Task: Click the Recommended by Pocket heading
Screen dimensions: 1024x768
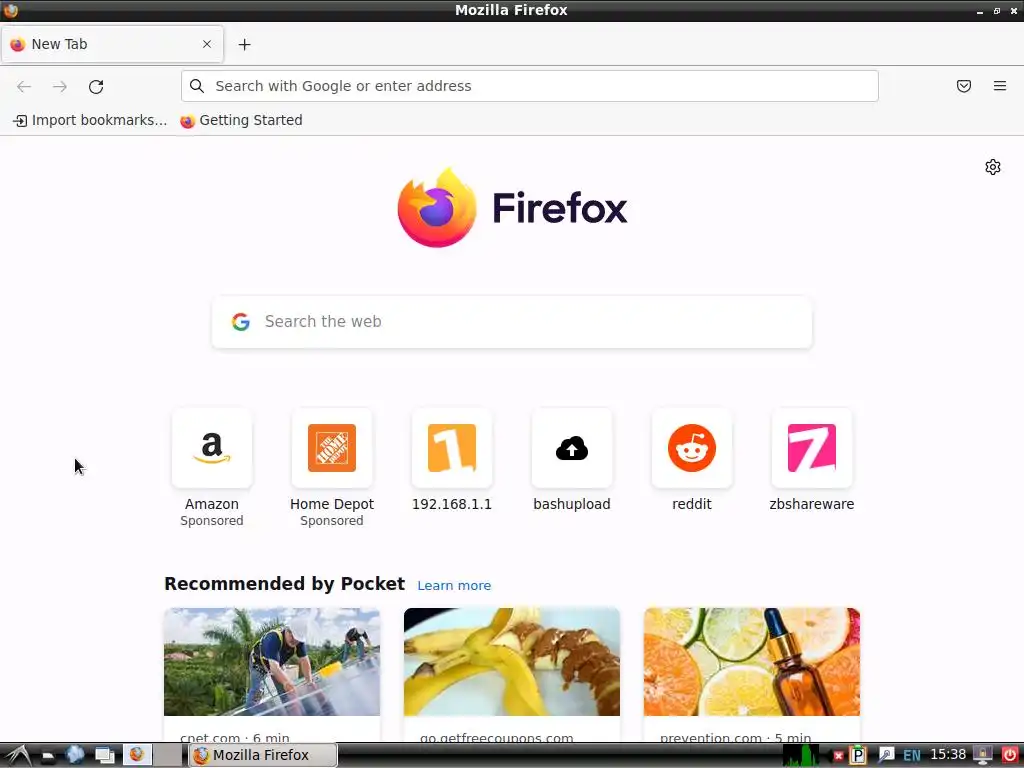Action: click(284, 584)
